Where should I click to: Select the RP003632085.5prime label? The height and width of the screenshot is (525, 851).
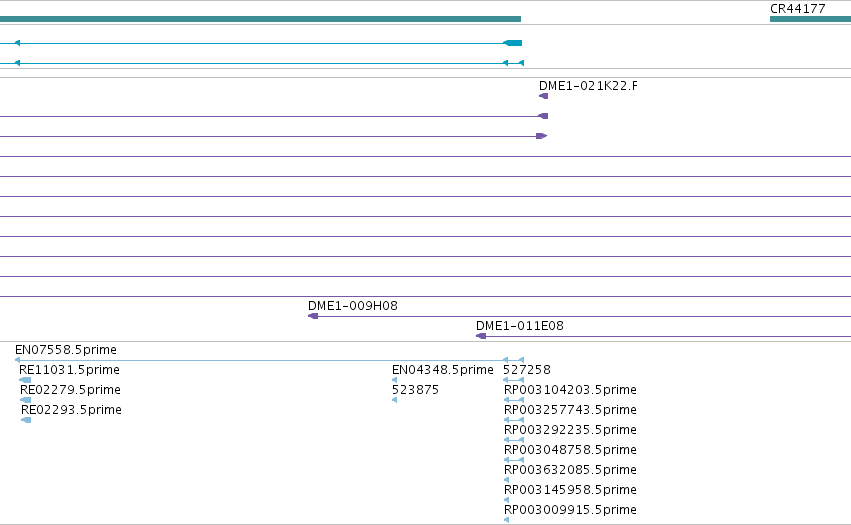570,470
